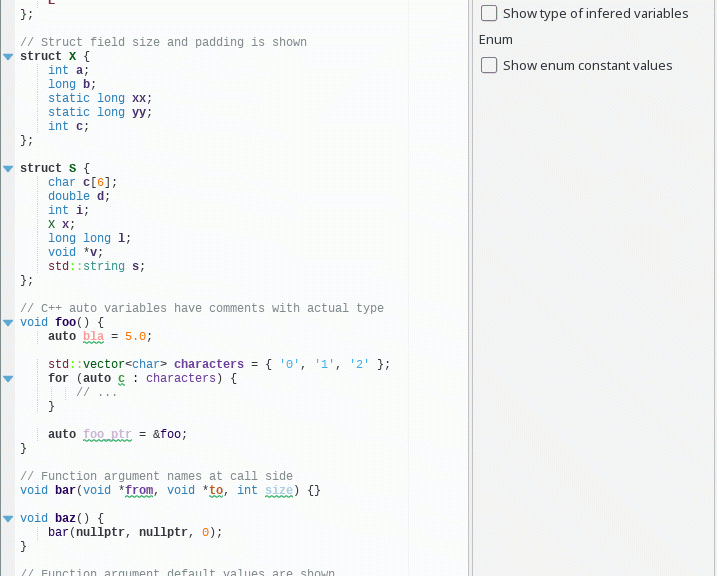Screen dimensions: 717x576
Task: Click the C++ auto variables comment
Action: (201, 308)
